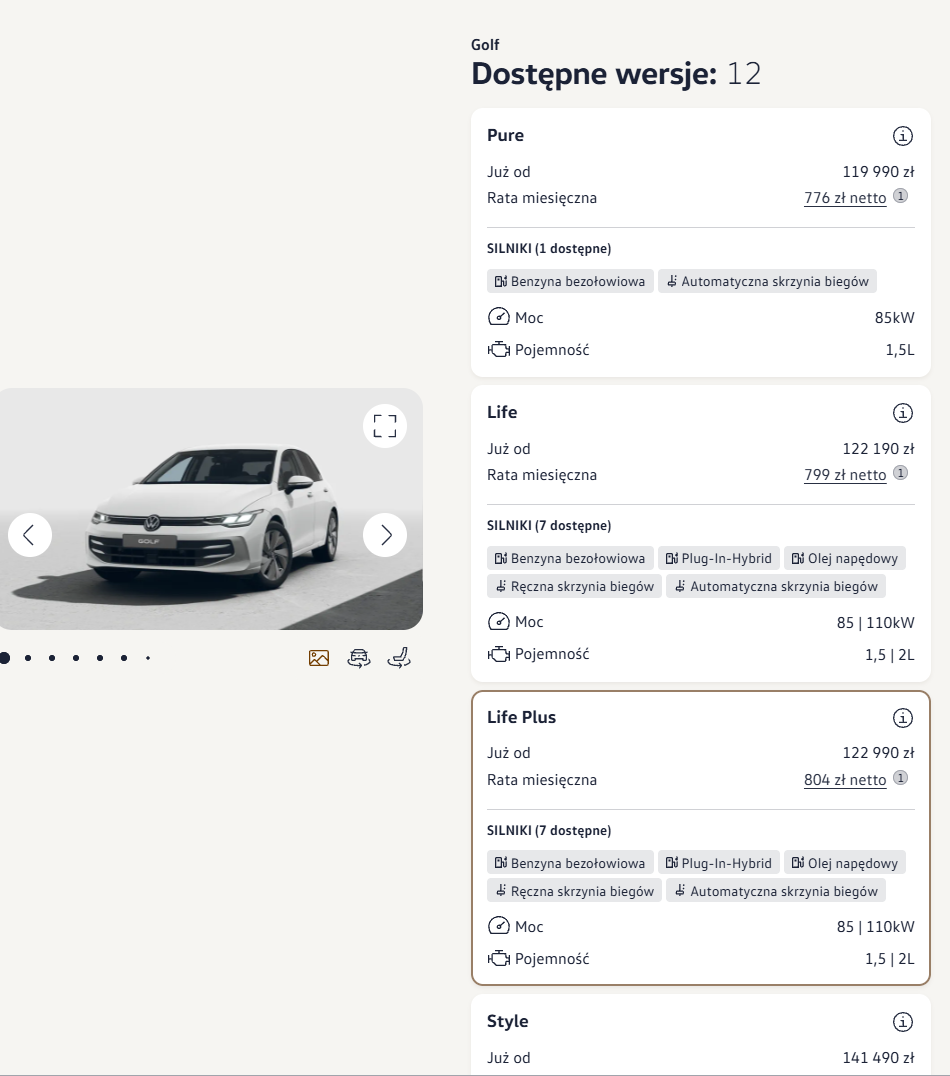
Task: Go to fifth carousel dot
Action: [x=100, y=658]
